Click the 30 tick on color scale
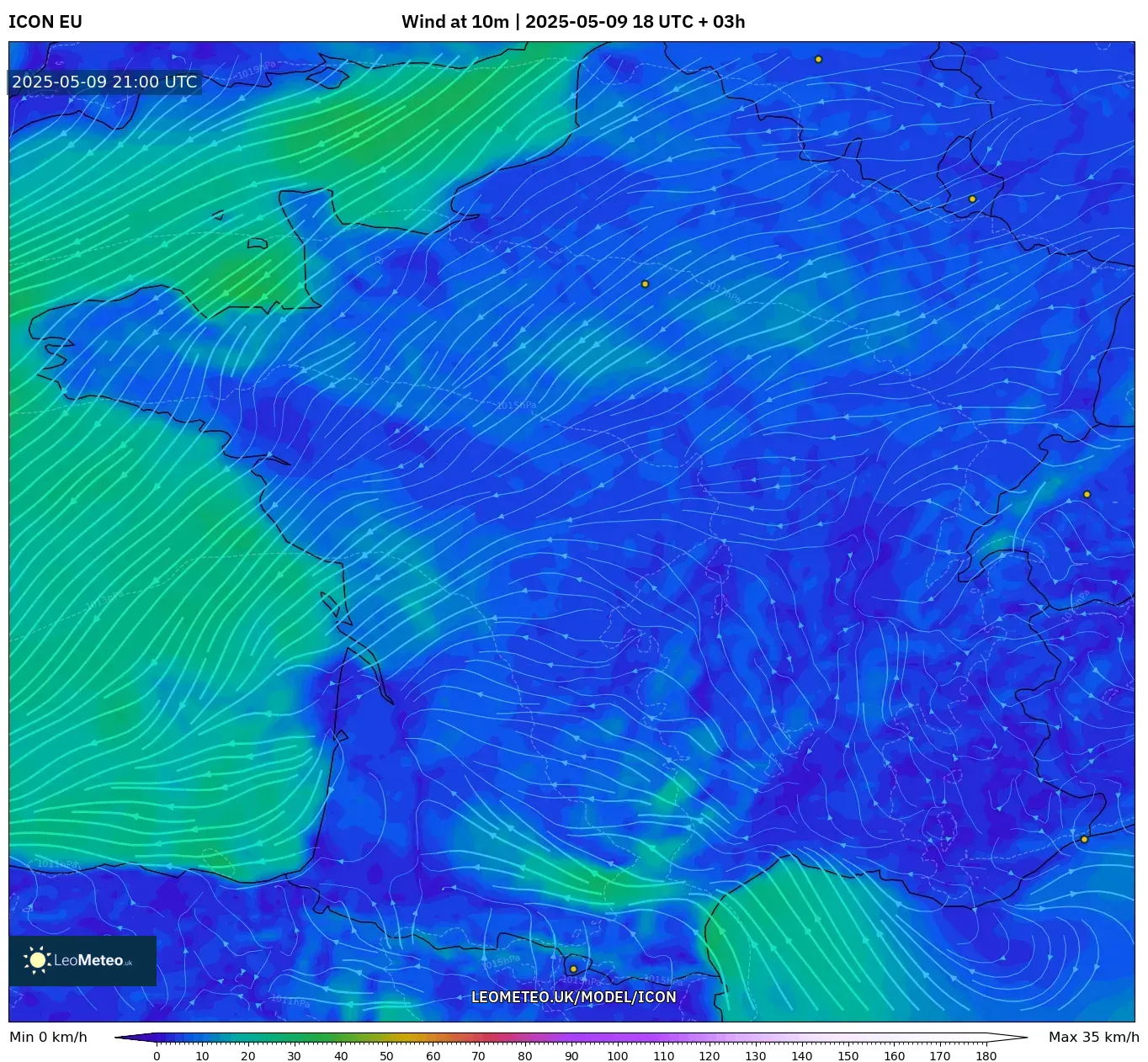The image size is (1148, 1062). (x=294, y=1056)
